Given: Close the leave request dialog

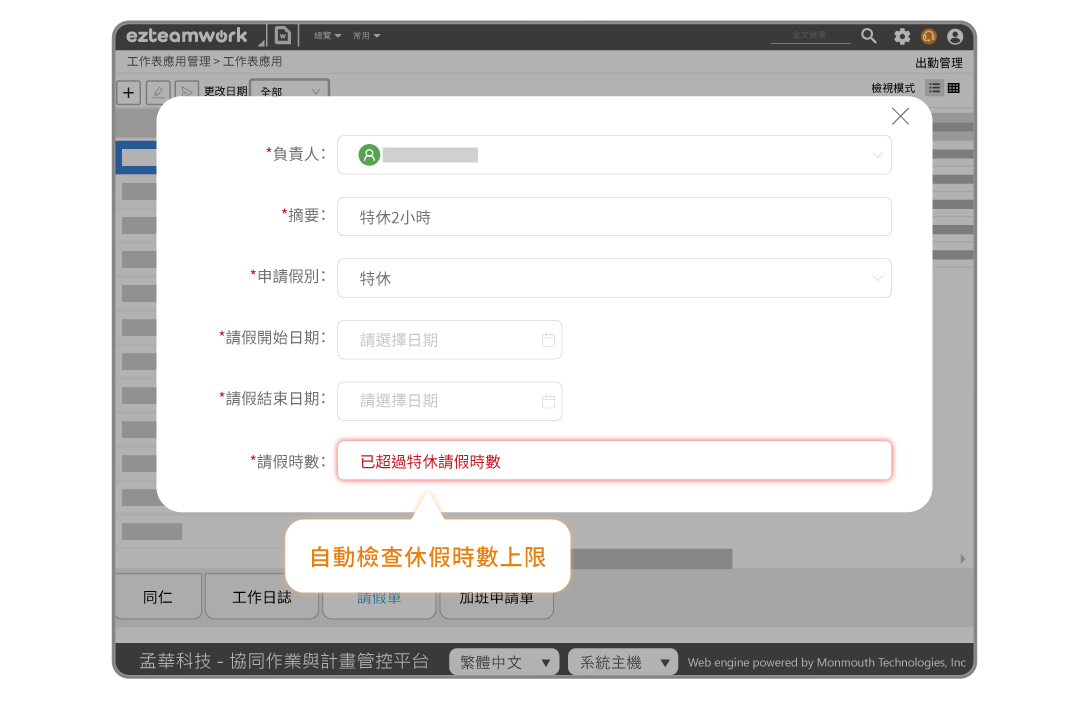Looking at the screenshot, I should 900,116.
